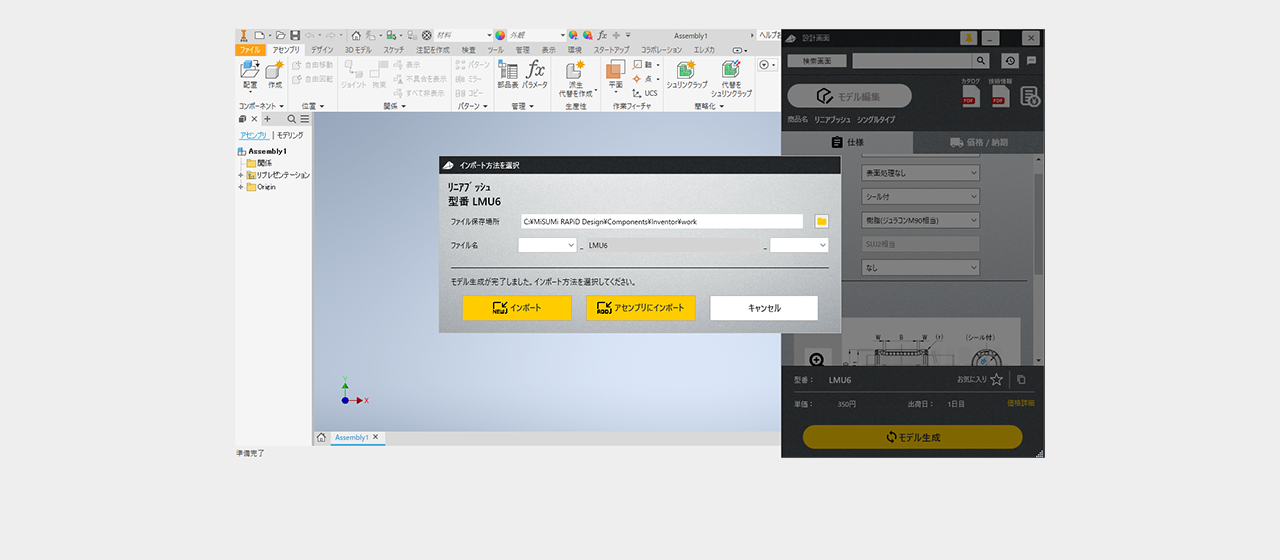
Task: Click the file save location path field
Action: coord(660,221)
